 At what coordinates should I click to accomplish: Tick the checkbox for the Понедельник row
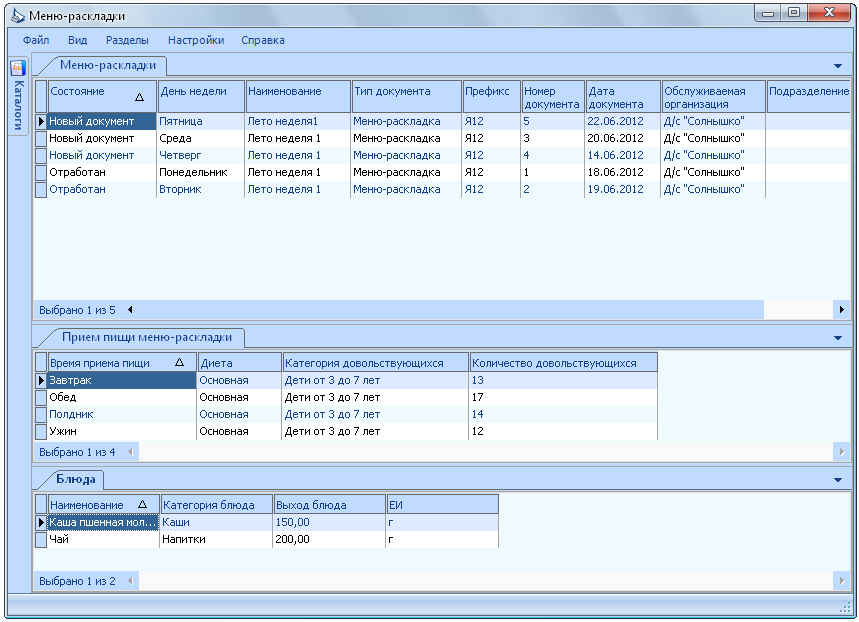click(x=41, y=173)
